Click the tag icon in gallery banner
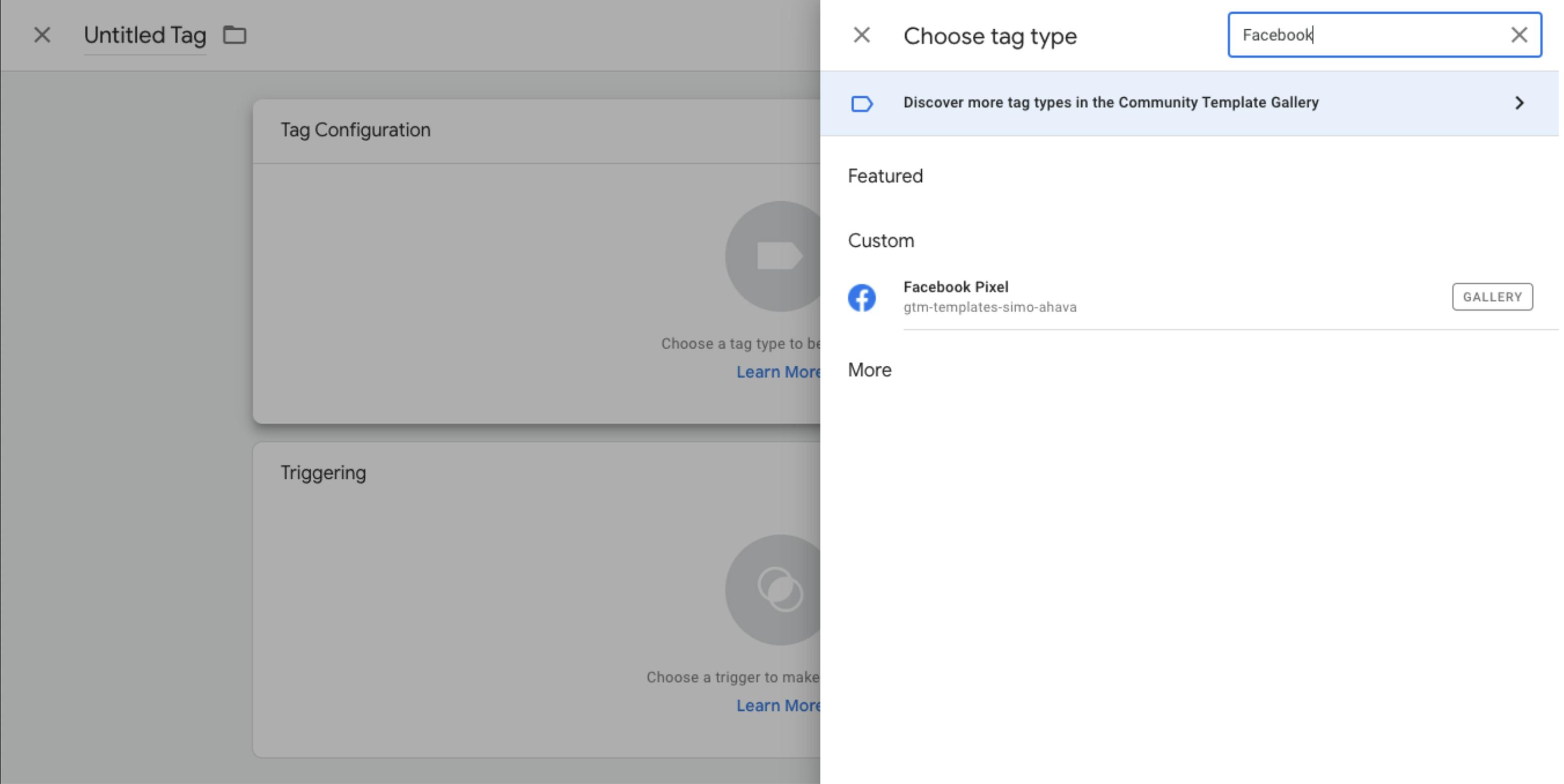The image size is (1564, 784). point(862,104)
